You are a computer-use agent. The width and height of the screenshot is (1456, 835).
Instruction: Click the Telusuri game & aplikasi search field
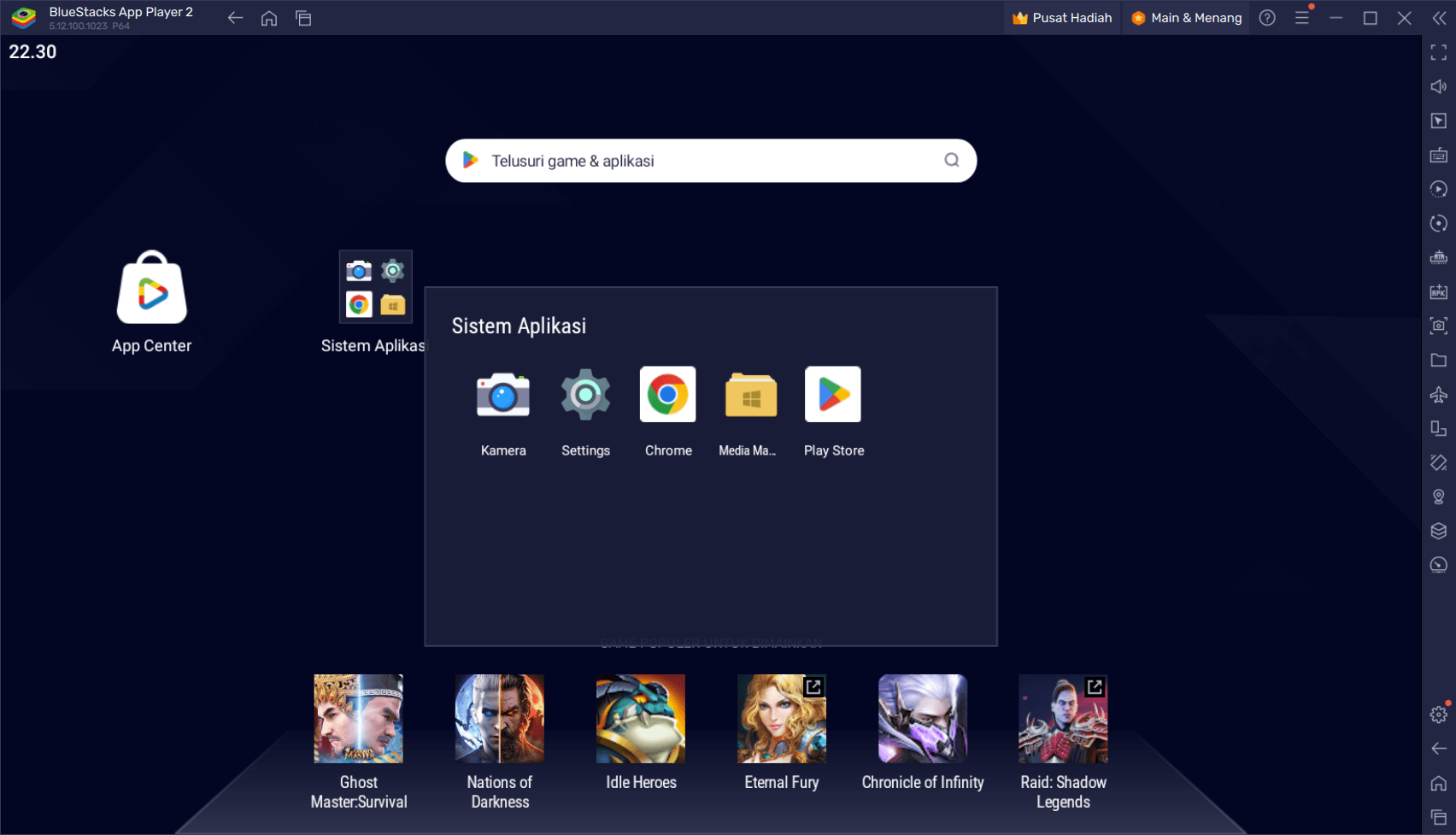pos(711,161)
